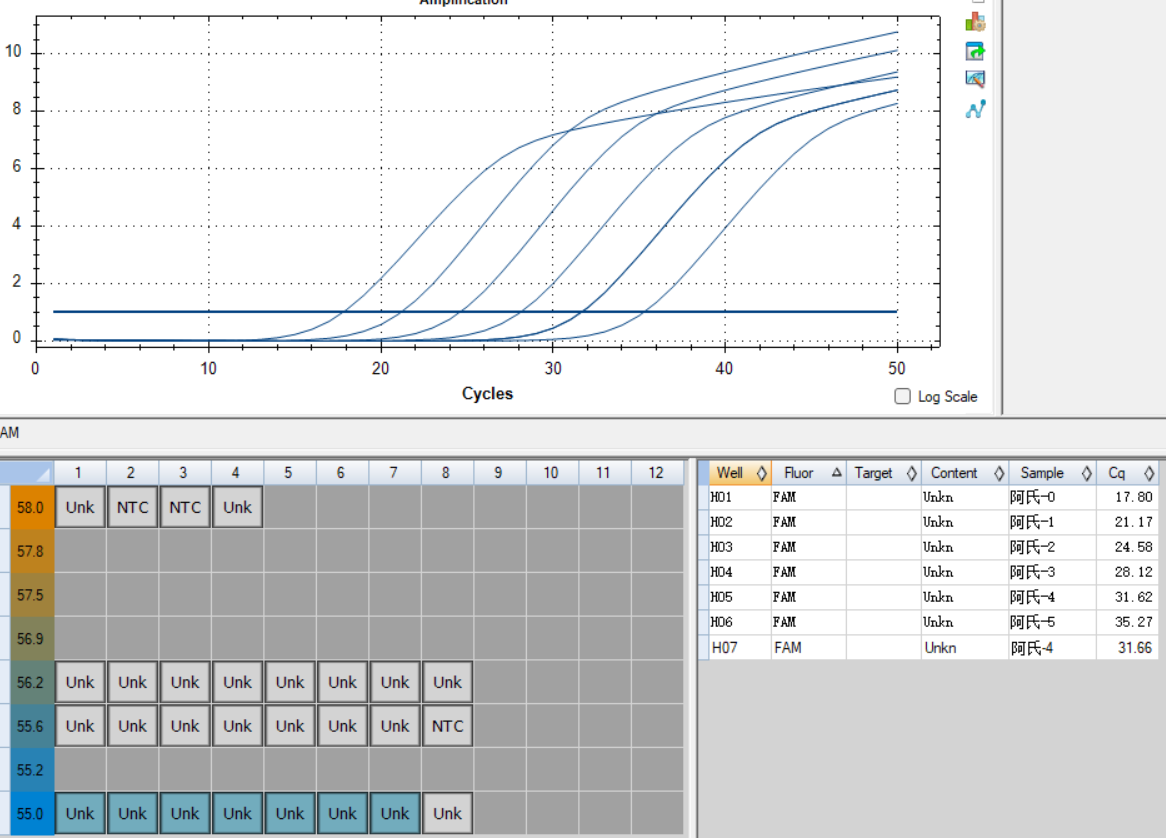Click the Cq value 31.66

(x=1135, y=648)
